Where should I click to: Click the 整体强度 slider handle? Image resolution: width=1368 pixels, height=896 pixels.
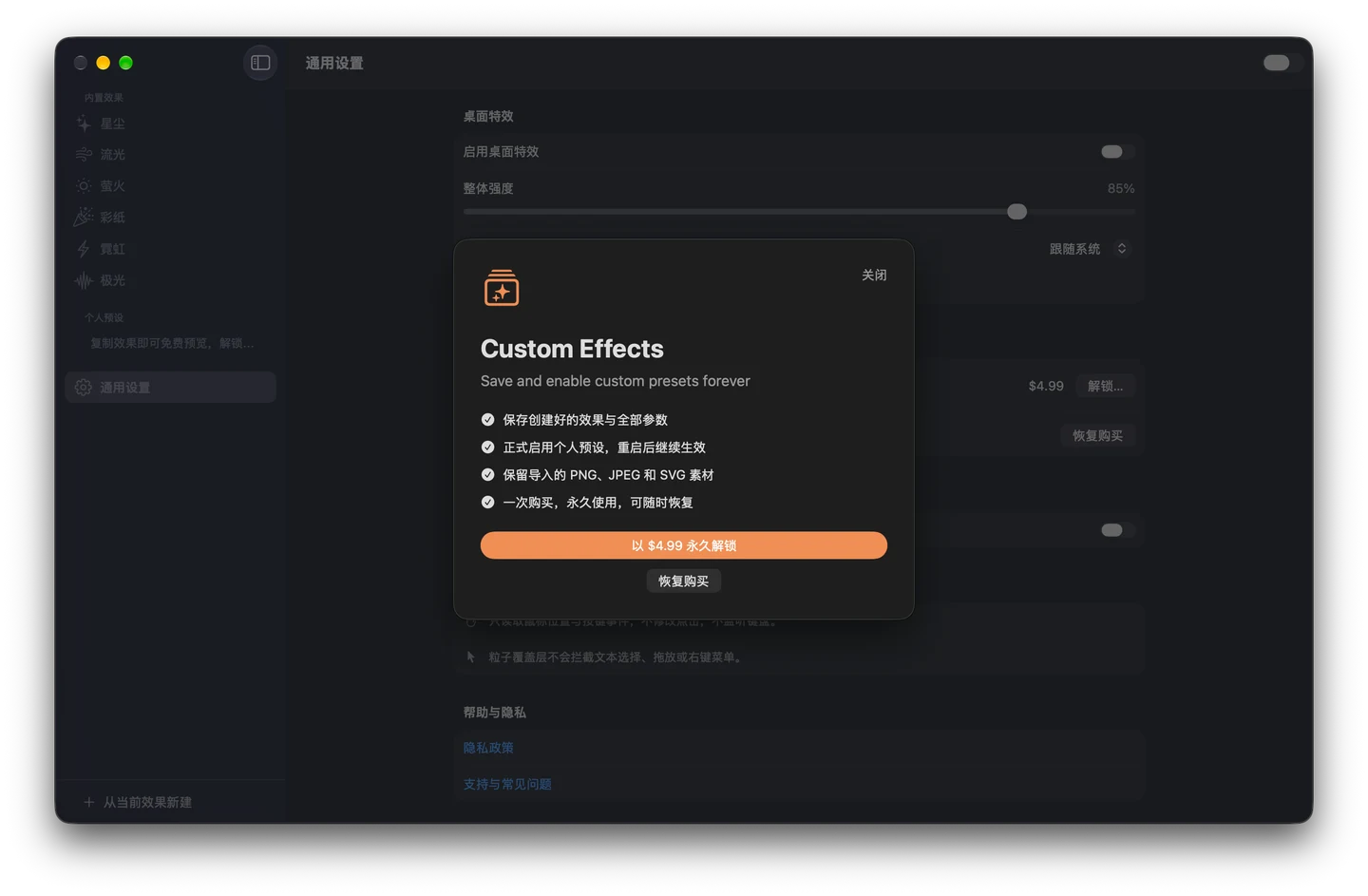coord(1017,212)
